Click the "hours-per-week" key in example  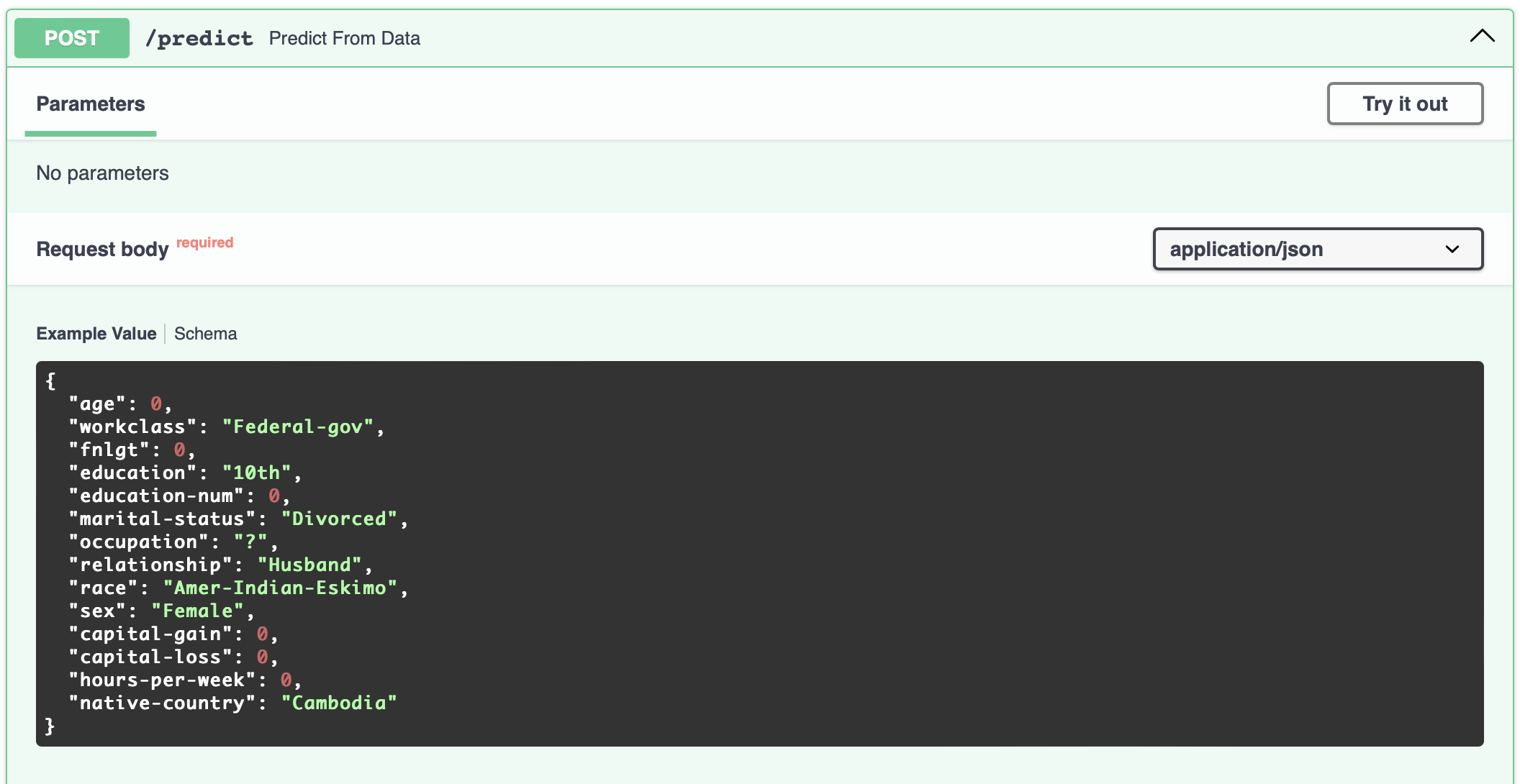pos(162,680)
